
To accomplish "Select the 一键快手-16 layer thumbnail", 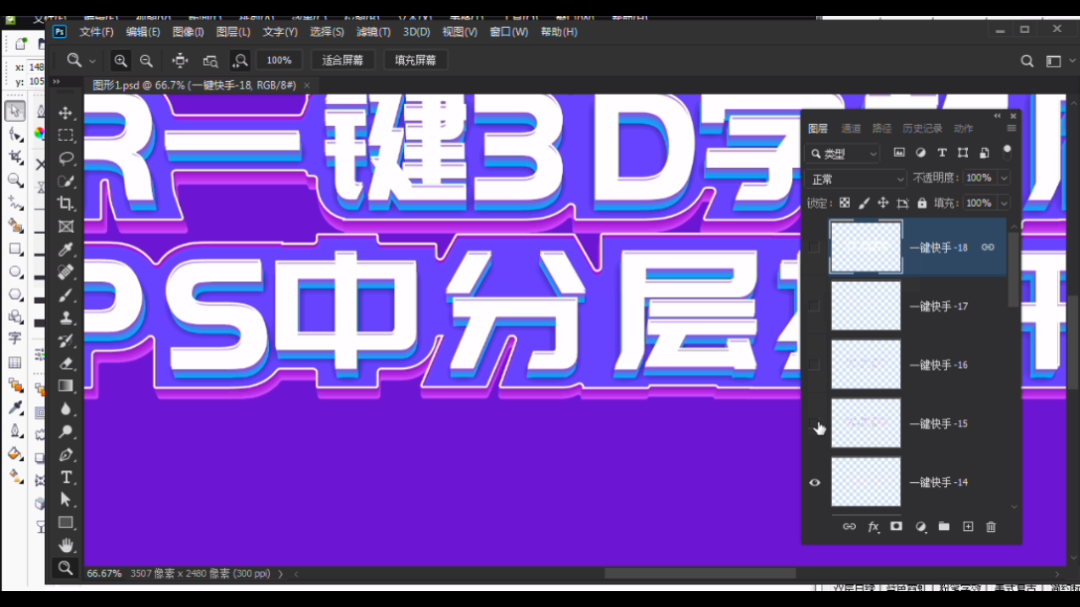I will click(x=866, y=363).
